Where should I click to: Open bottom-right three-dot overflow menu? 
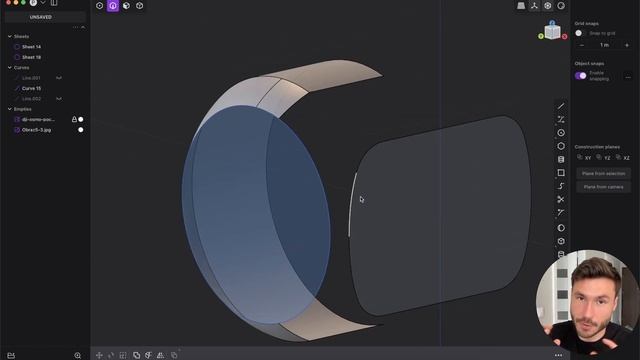(x=558, y=356)
